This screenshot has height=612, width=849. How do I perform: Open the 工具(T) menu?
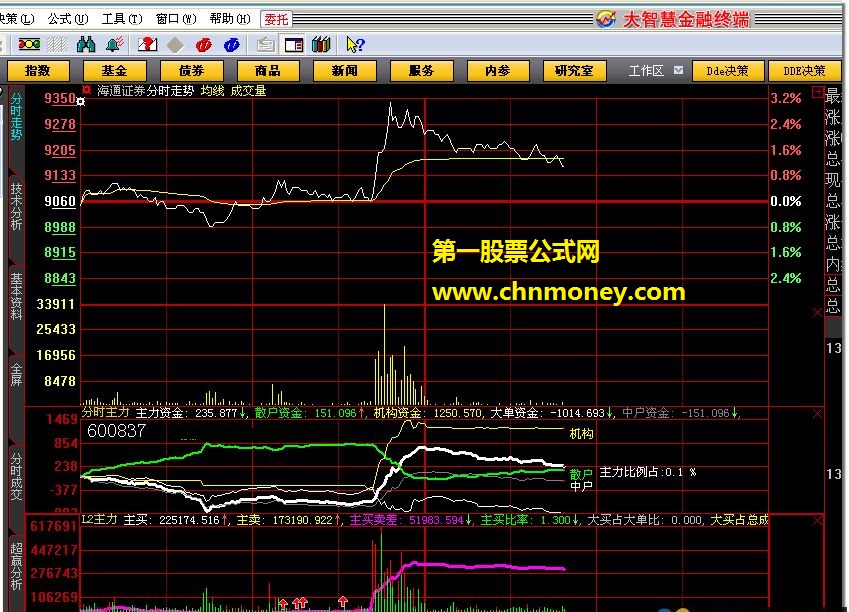click(x=122, y=19)
